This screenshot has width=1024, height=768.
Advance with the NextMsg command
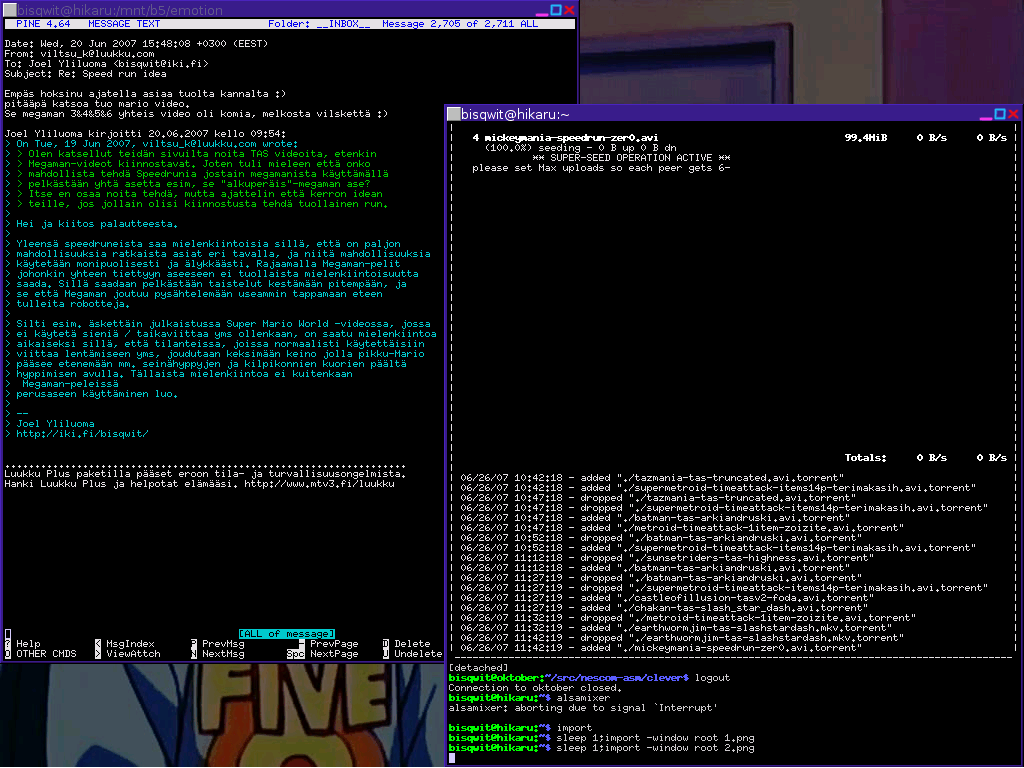(x=222, y=653)
